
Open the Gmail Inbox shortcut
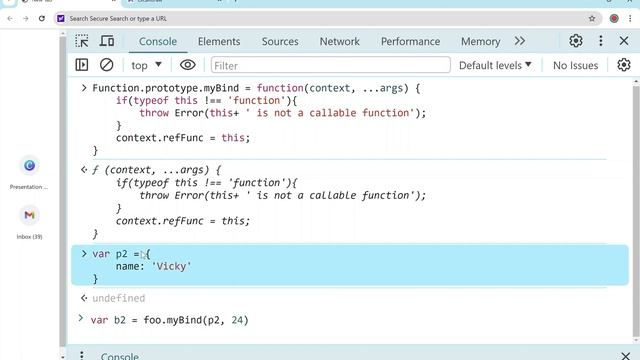tap(29, 215)
